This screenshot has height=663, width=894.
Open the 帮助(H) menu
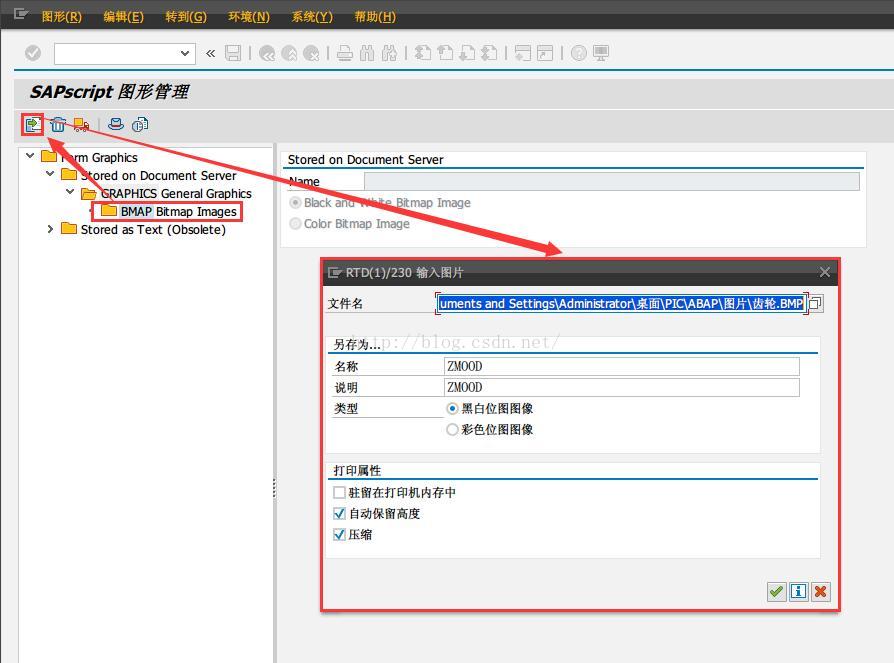375,17
